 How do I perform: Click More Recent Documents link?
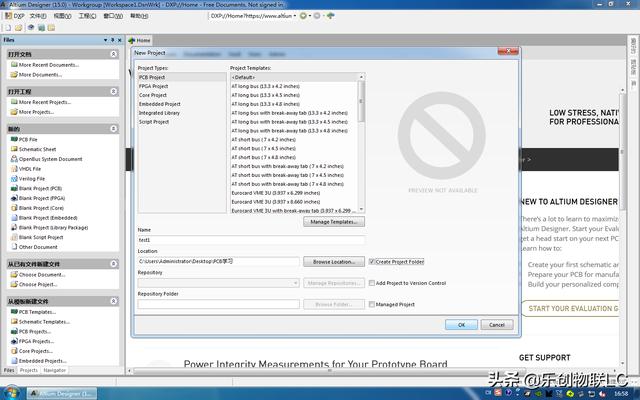pyautogui.click(x=49, y=65)
